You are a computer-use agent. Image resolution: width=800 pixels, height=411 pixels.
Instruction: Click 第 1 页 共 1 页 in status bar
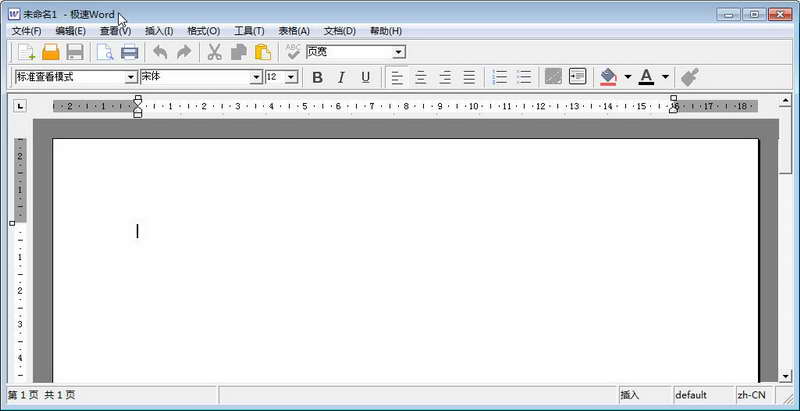click(42, 395)
